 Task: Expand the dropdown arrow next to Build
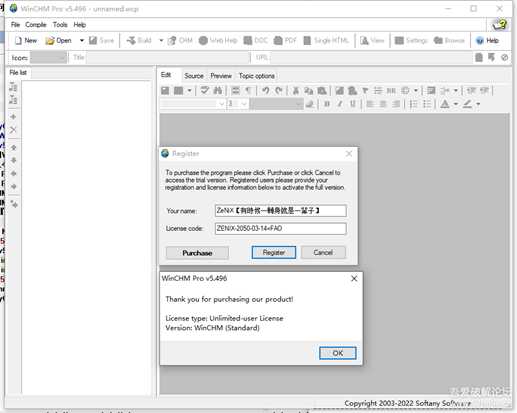pos(161,41)
